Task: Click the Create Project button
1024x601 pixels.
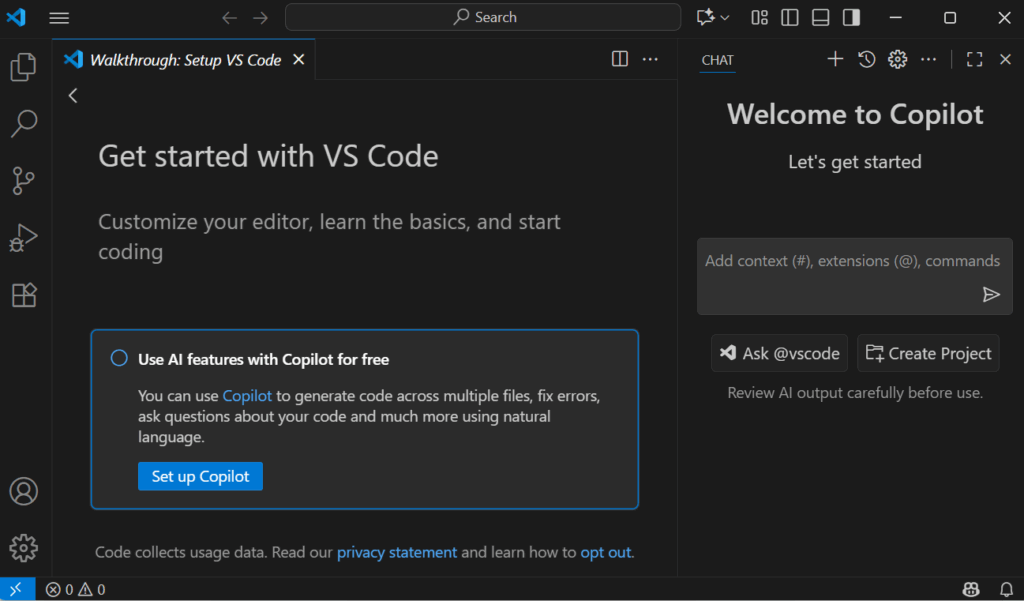Action: coord(928,353)
